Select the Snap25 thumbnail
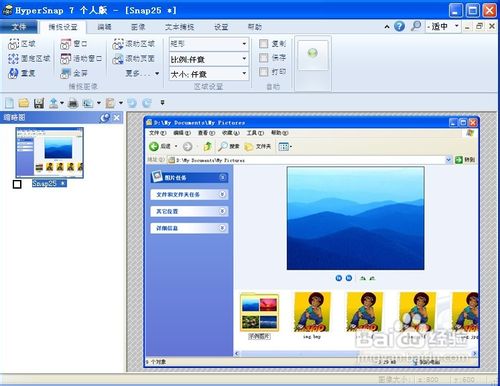Image resolution: width=500 pixels, height=386 pixels. [x=50, y=152]
